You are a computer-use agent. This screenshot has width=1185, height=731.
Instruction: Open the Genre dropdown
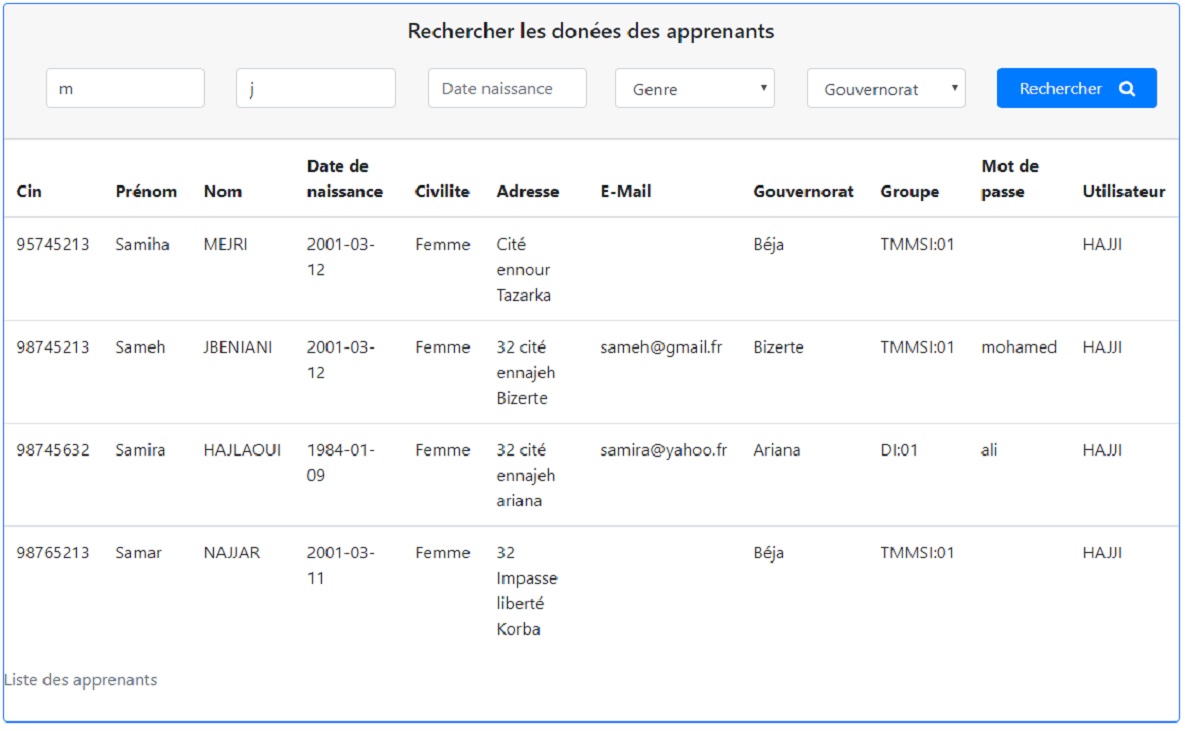point(695,89)
